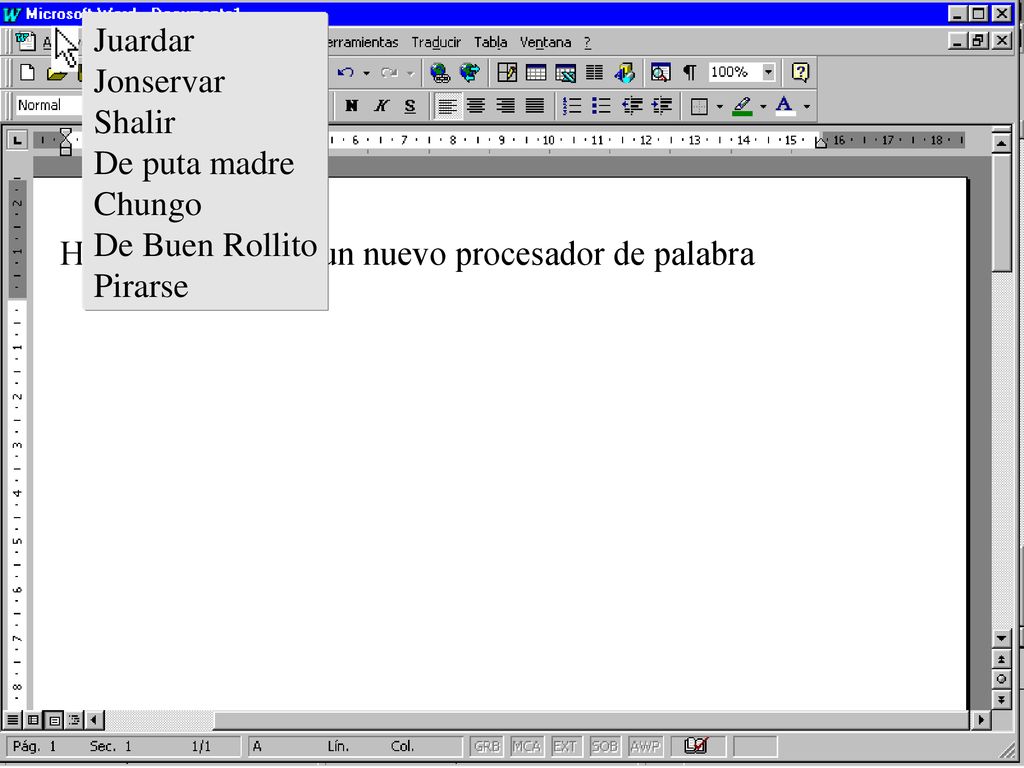Click the tab alignment selector on ruler
1024x768 pixels.
[x=17, y=140]
